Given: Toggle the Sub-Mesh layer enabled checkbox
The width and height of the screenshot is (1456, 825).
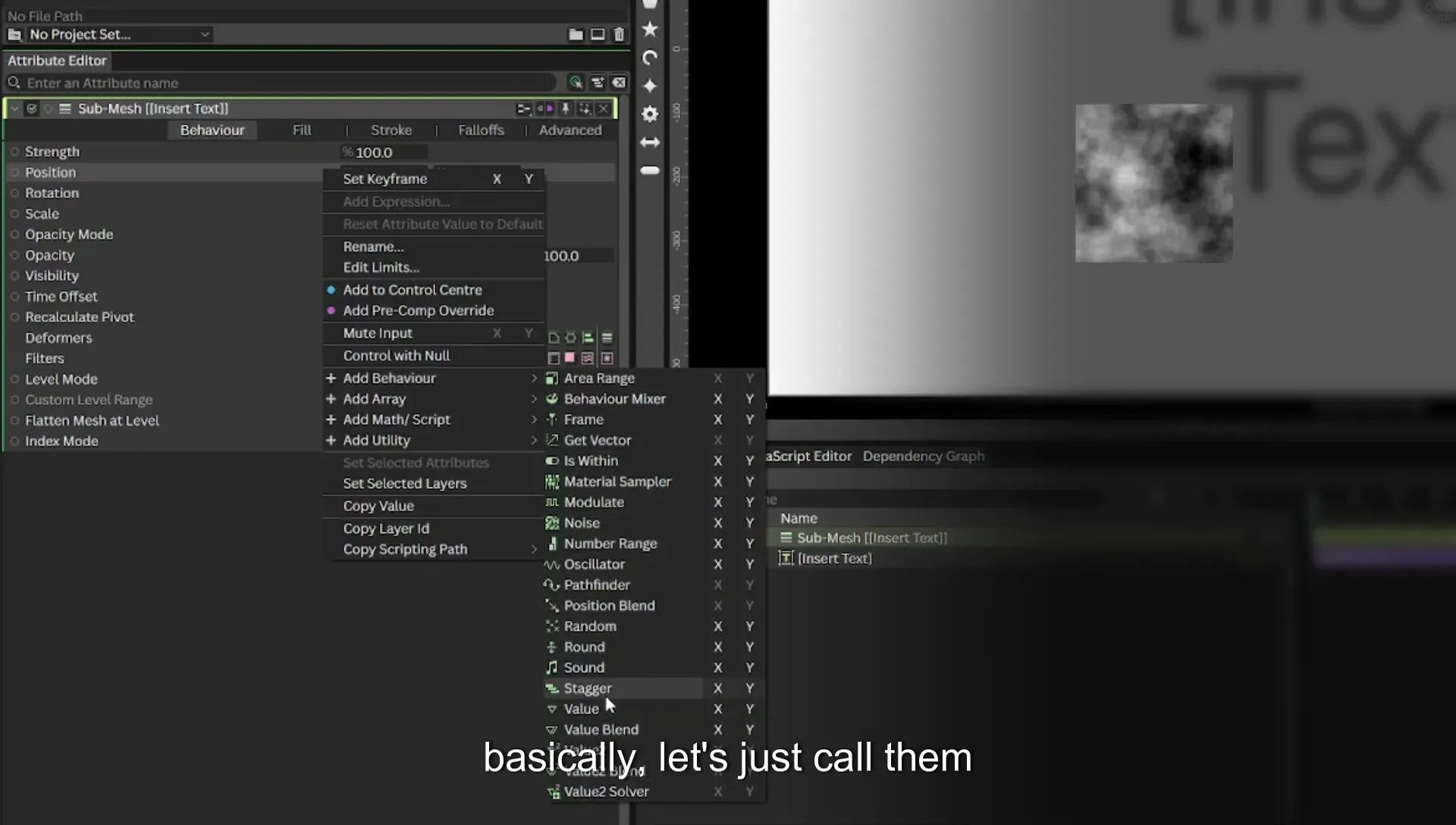Looking at the screenshot, I should pos(32,109).
